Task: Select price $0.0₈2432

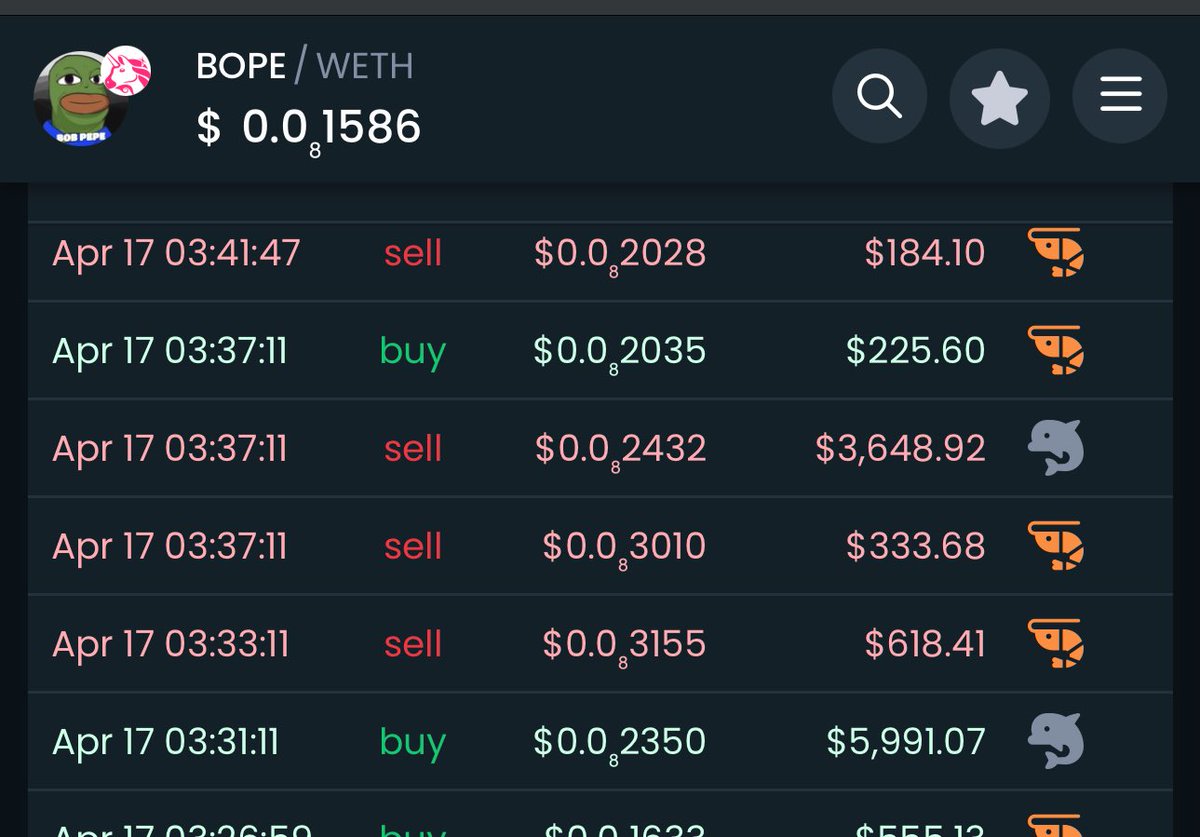Action: click(x=620, y=451)
